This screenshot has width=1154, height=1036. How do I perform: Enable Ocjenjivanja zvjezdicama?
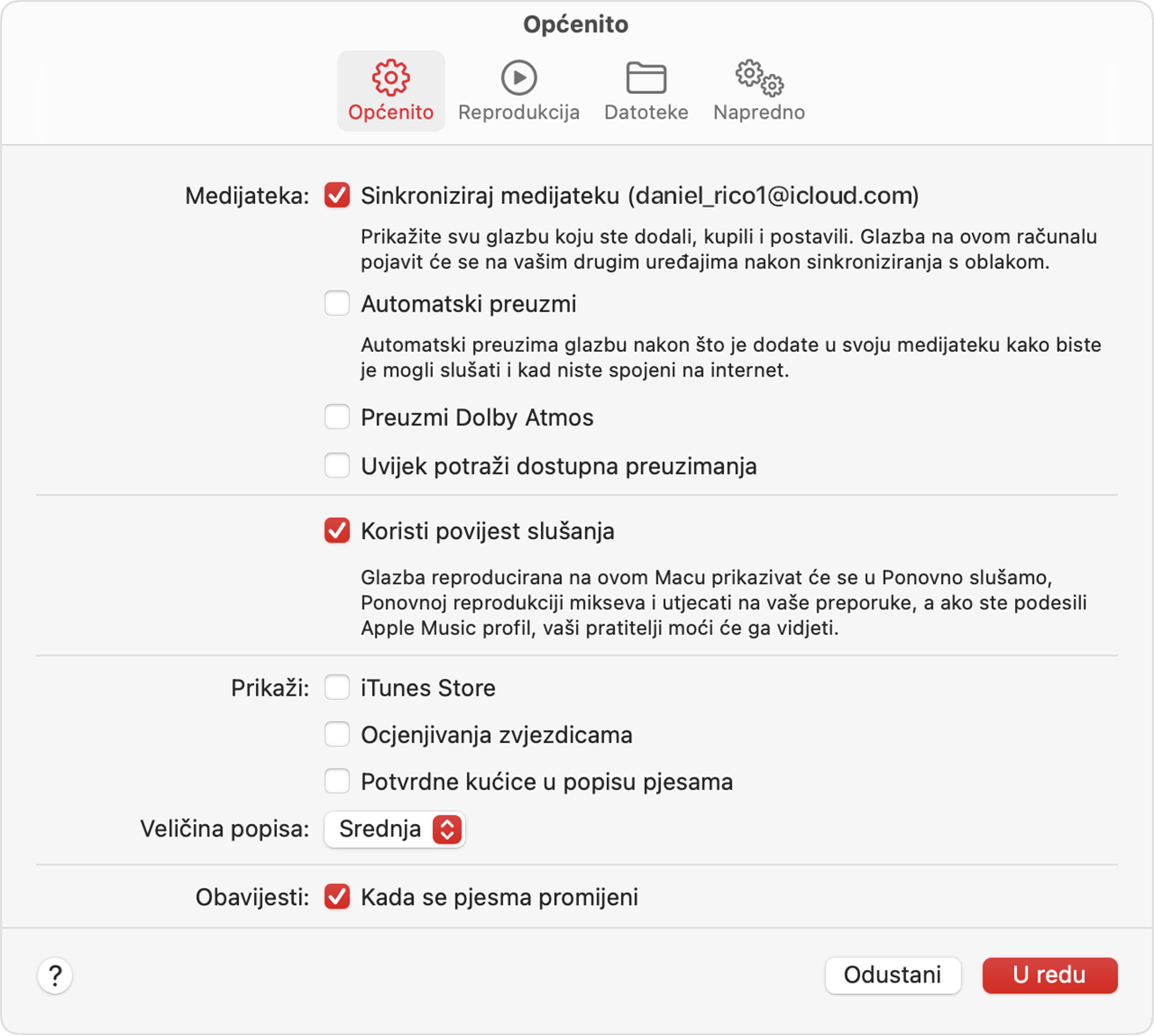pyautogui.click(x=337, y=733)
